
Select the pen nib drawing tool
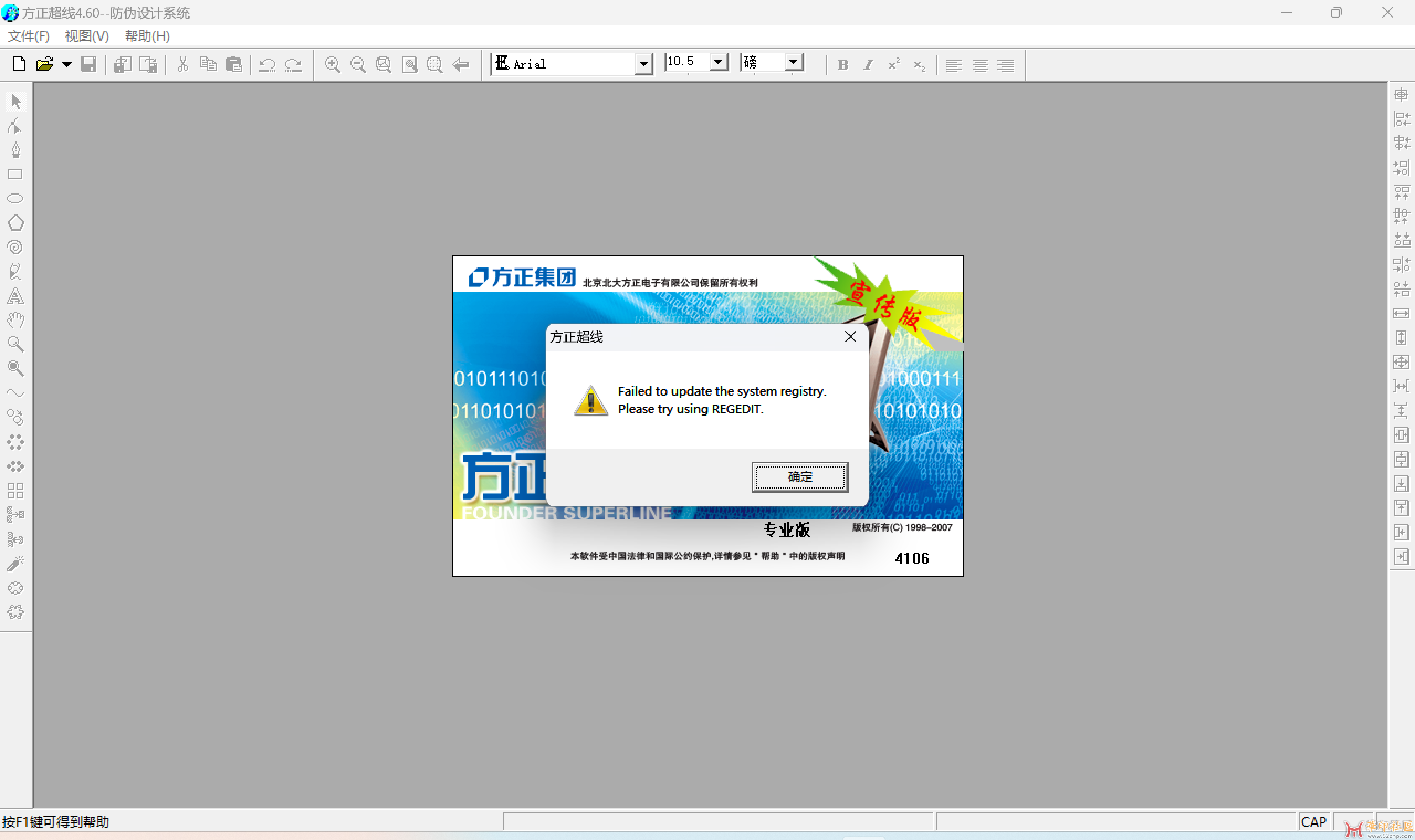tap(16, 150)
